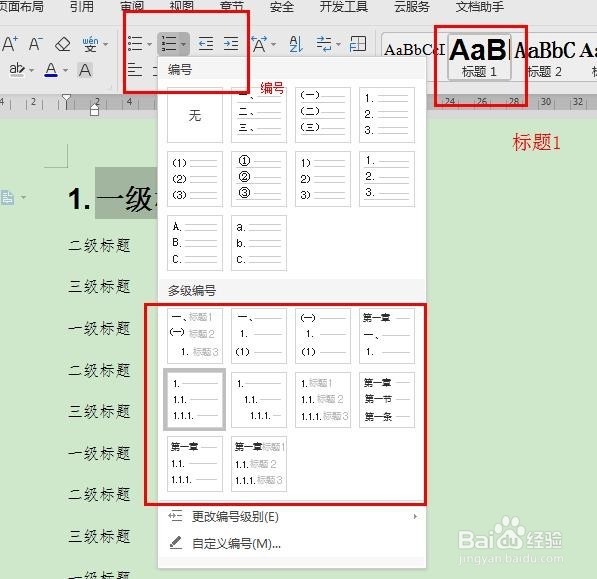
Task: Click the character shading A icon
Action: pyautogui.click(x=85, y=70)
